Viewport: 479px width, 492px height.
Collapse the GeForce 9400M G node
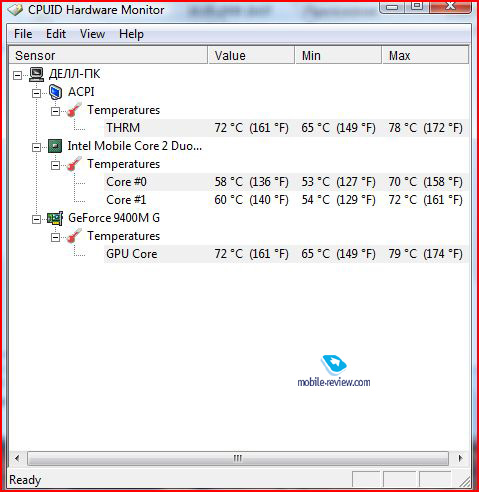pos(36,219)
